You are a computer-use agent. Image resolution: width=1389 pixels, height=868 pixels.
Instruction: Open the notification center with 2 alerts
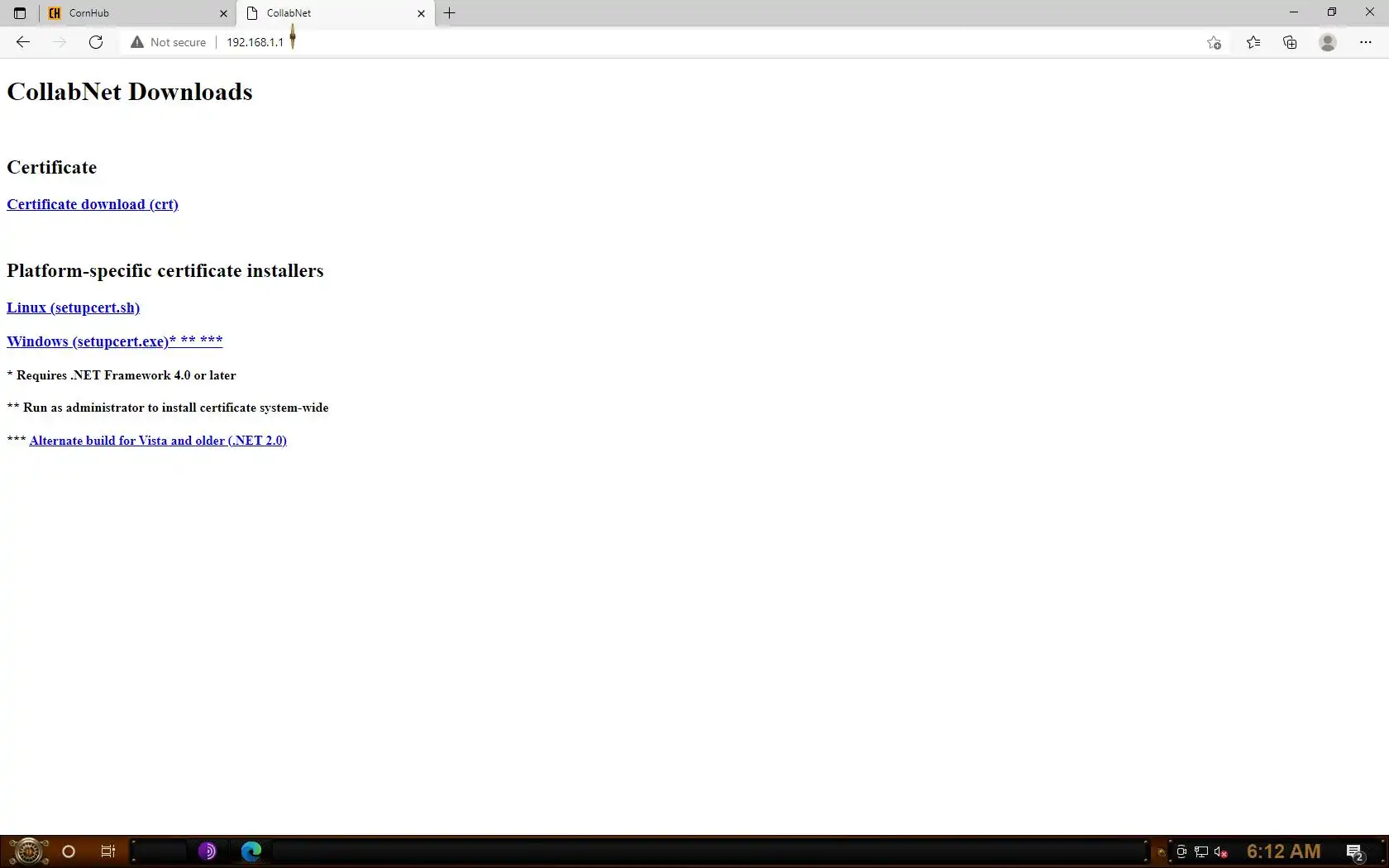click(x=1355, y=852)
